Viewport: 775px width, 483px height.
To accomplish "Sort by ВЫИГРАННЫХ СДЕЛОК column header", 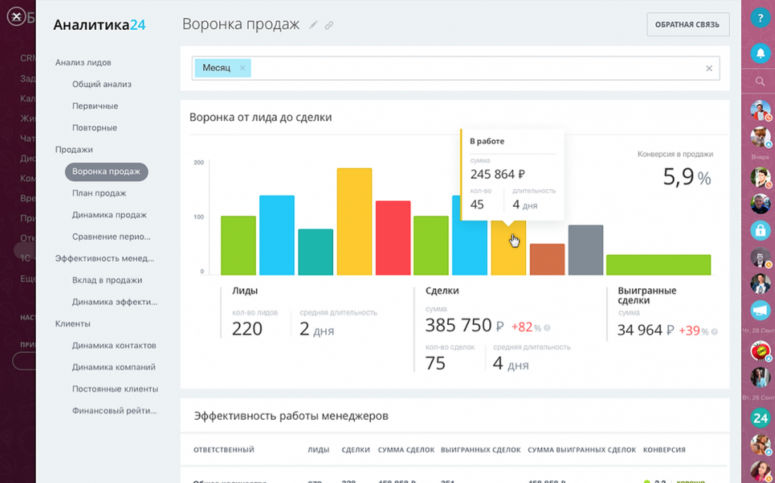I will click(x=481, y=450).
